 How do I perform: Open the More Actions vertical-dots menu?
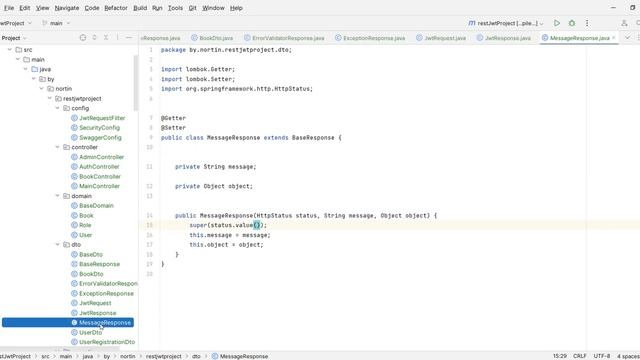(x=587, y=23)
